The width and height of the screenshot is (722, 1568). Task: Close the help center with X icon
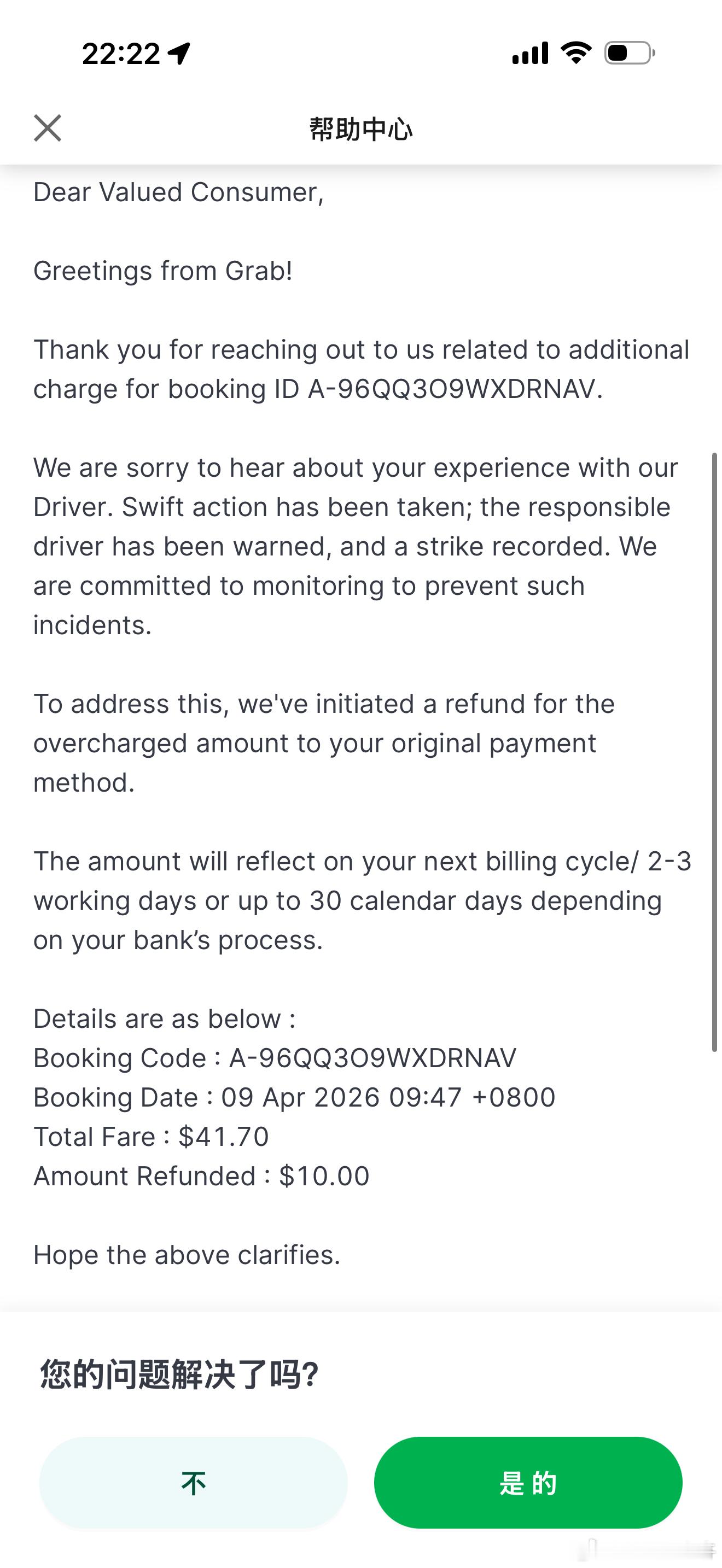click(x=48, y=128)
